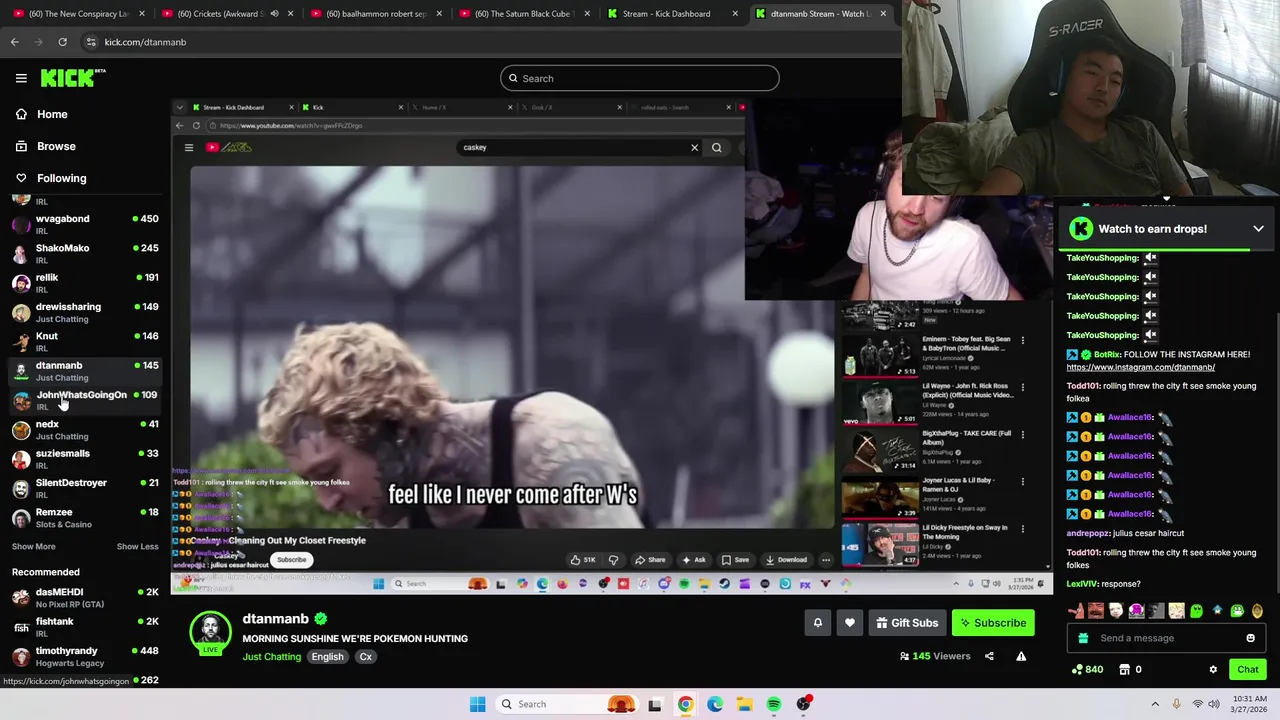
Task: Toggle follow with the heart button
Action: pyautogui.click(x=849, y=623)
